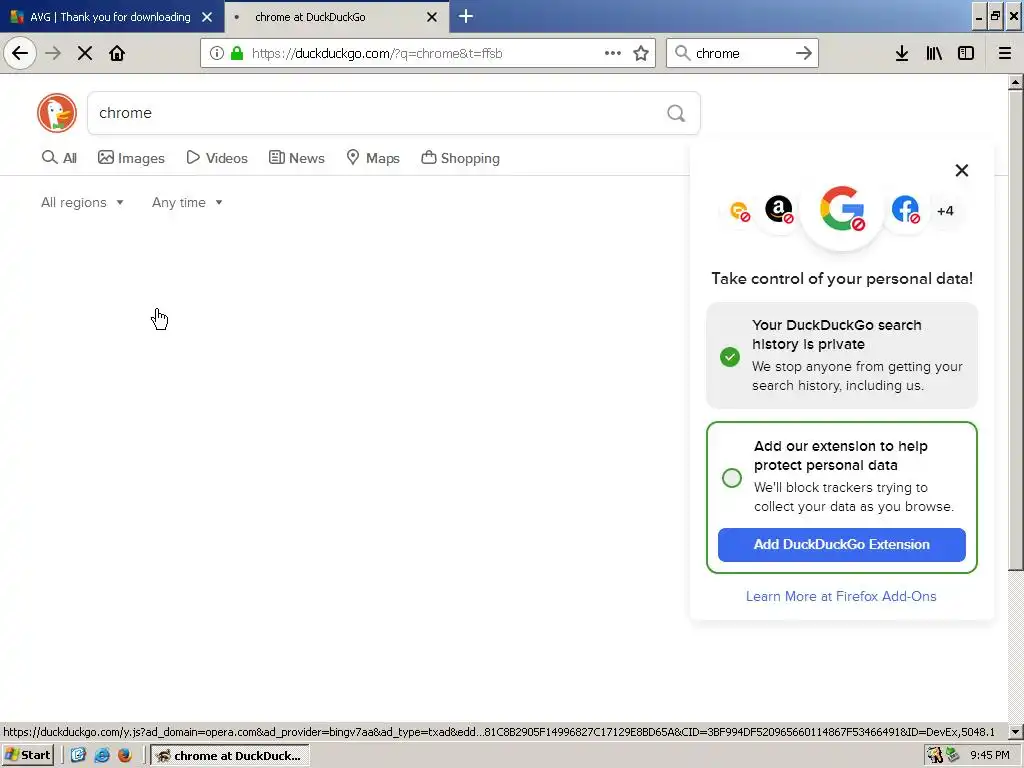Add DuckDuckGo Extension button
This screenshot has width=1024, height=768.
(841, 545)
